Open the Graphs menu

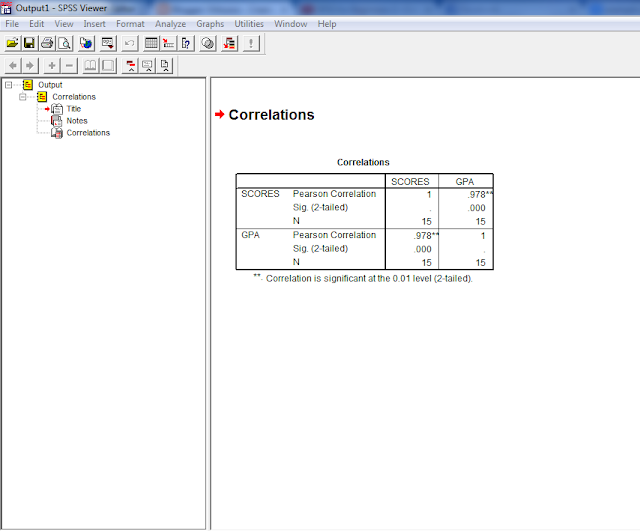pyautogui.click(x=210, y=24)
